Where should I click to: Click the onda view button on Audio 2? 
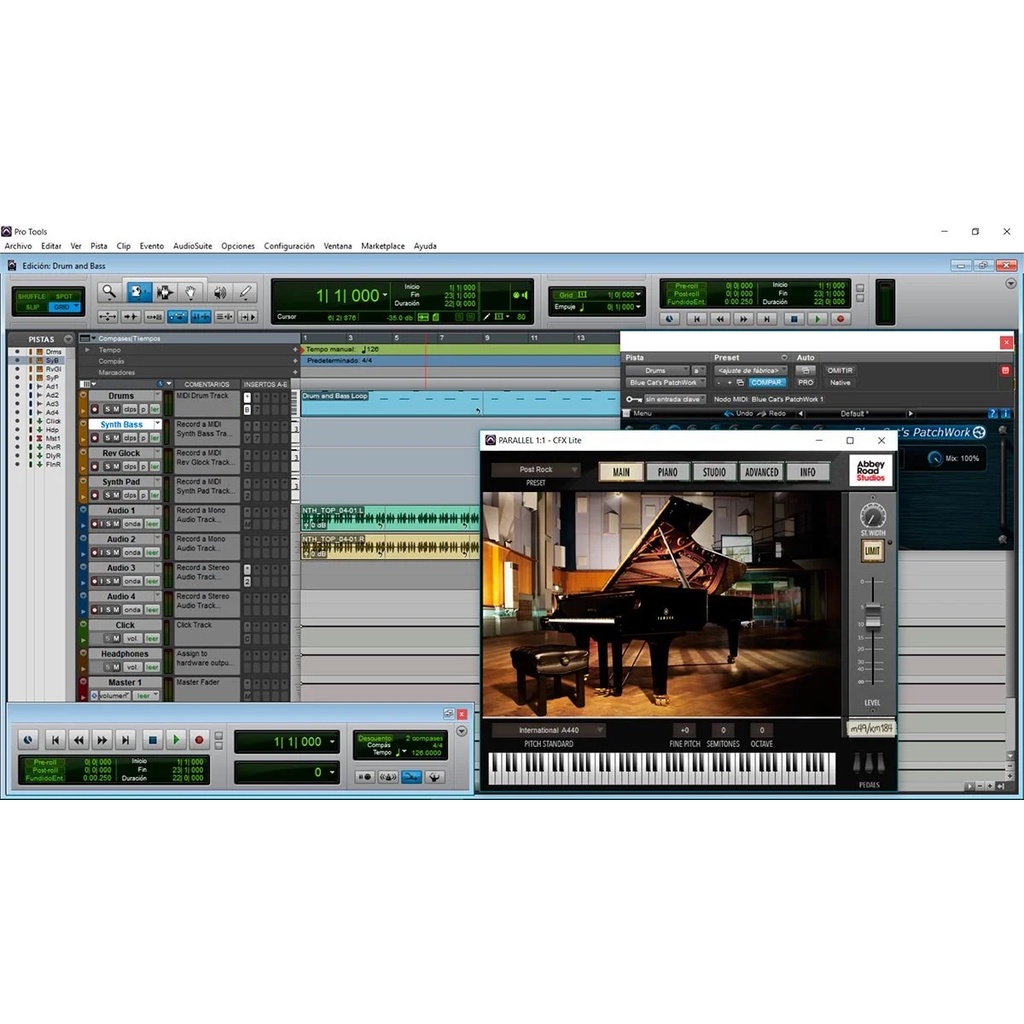point(133,552)
